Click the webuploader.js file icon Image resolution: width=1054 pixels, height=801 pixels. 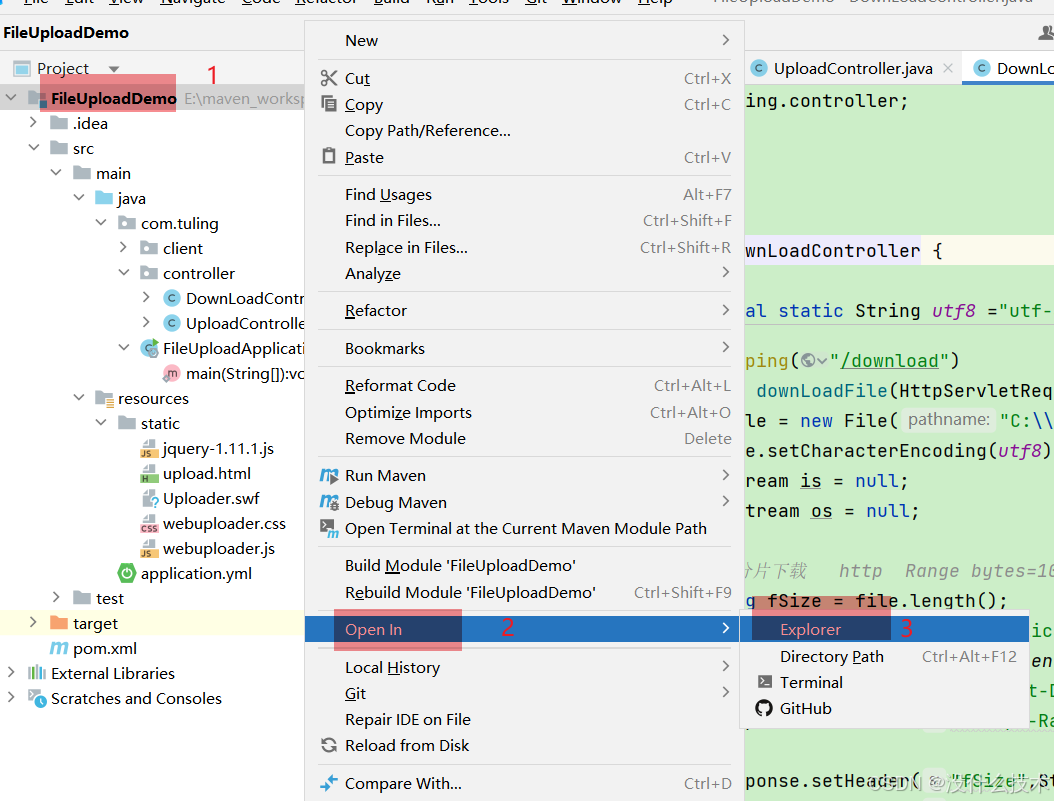click(149, 548)
